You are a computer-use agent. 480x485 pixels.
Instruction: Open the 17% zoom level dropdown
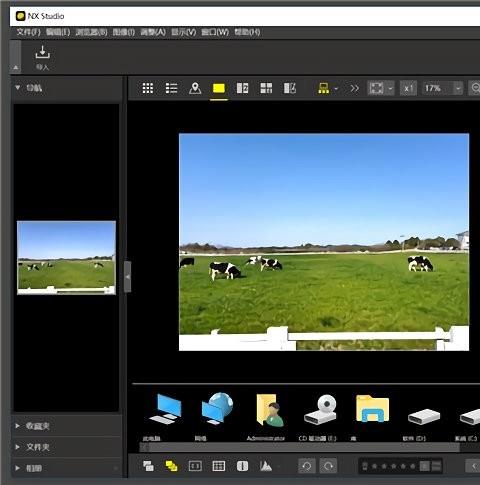pos(458,89)
